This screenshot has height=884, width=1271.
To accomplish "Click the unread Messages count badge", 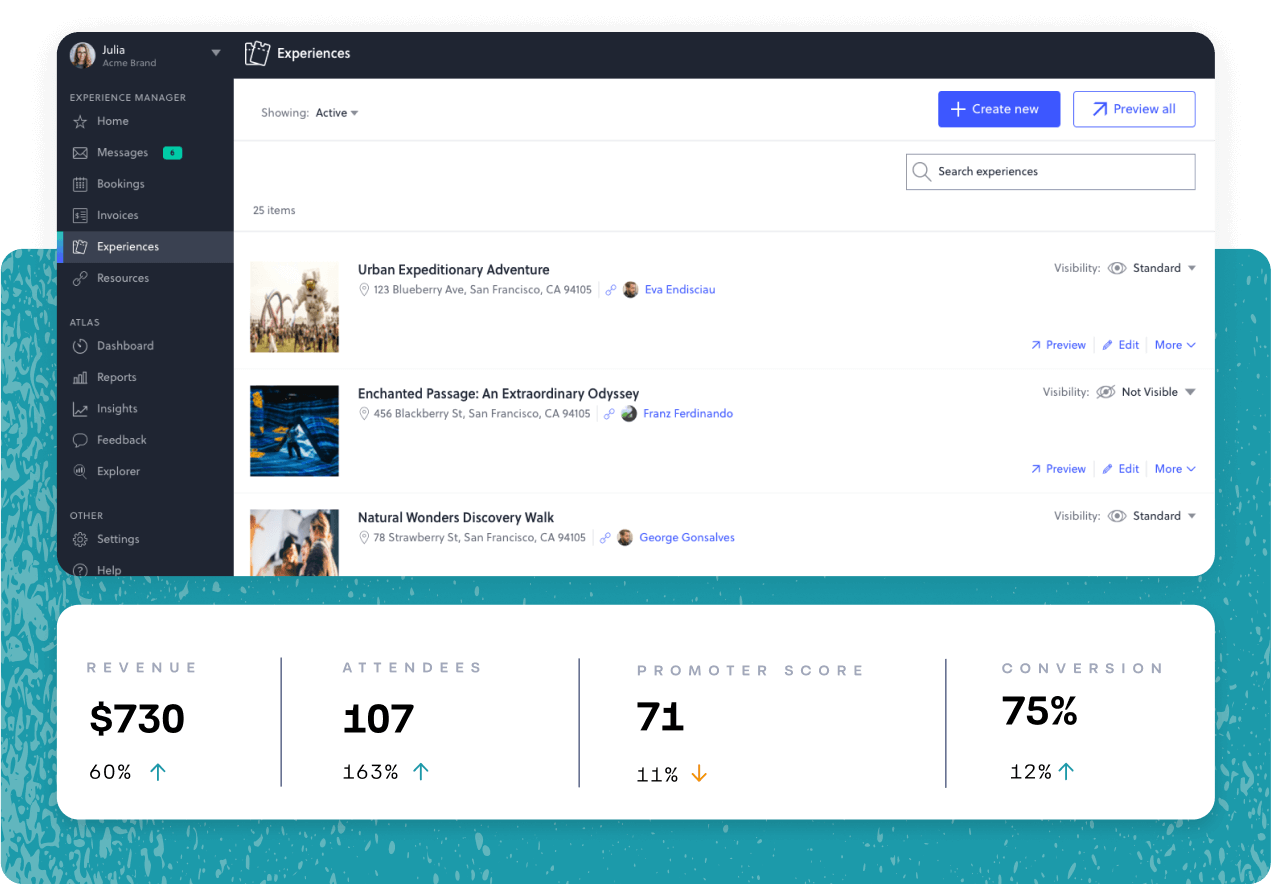I will (x=172, y=153).
